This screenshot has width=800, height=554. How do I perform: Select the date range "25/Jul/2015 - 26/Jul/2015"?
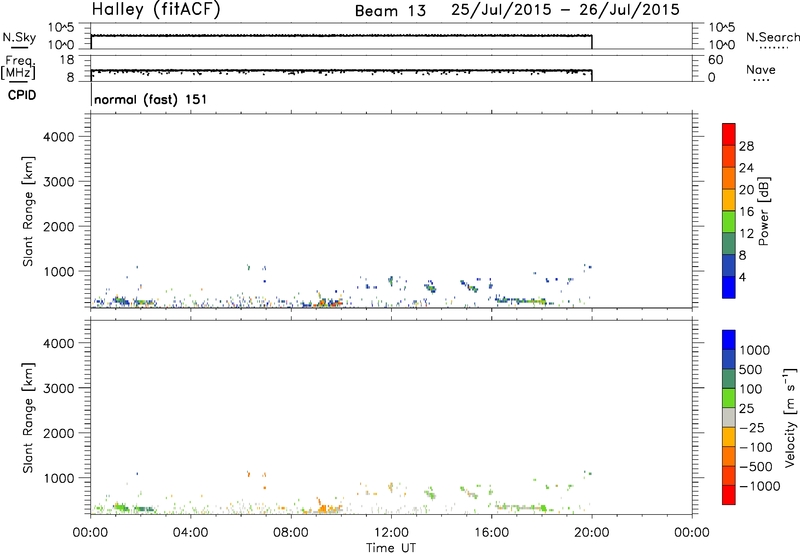coord(565,10)
